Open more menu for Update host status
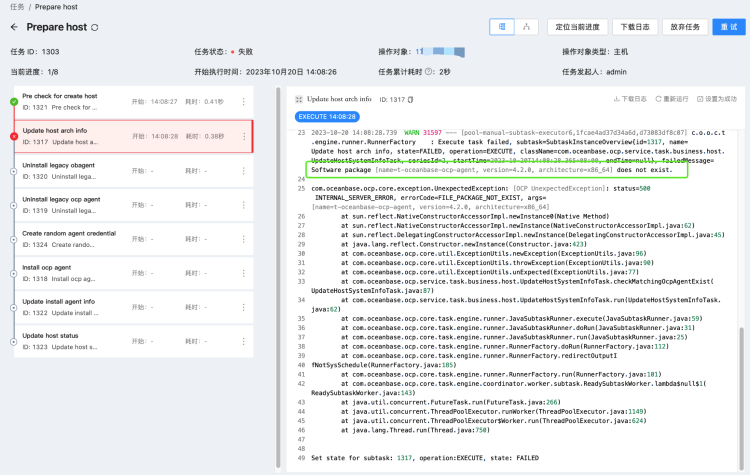Image resolution: width=750 pixels, height=475 pixels. coord(243,341)
